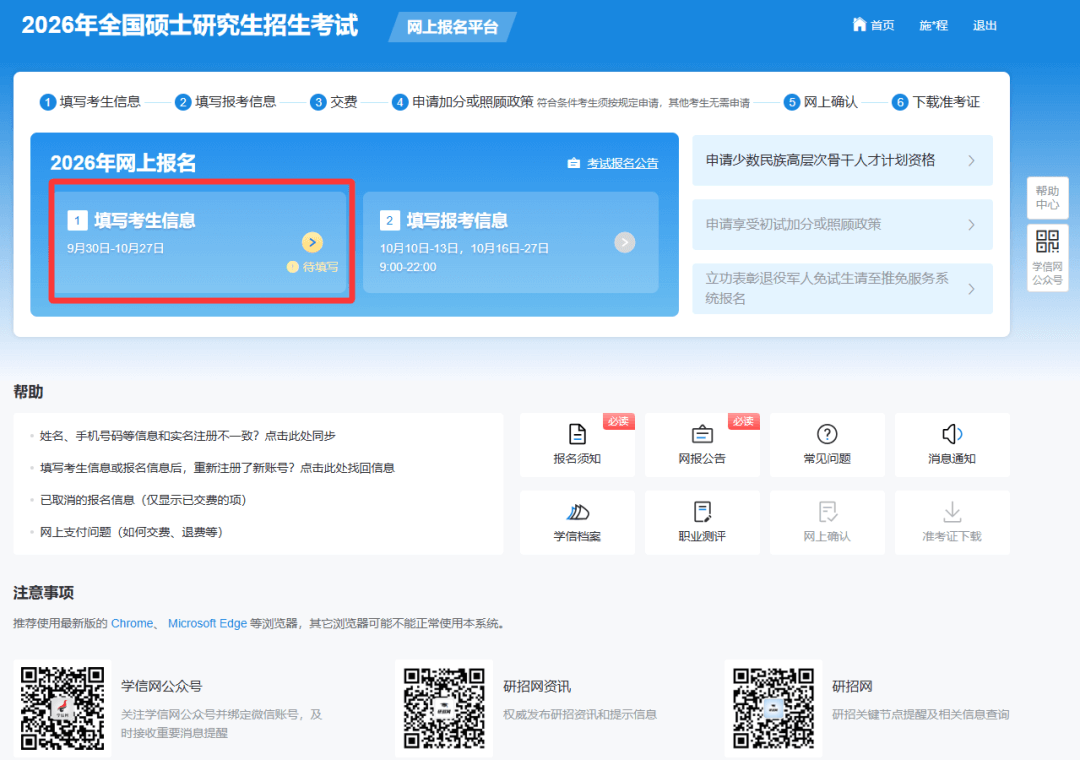Screen dimensions: 1080x760
Task: Click 退出 to log out
Action: 985,25
